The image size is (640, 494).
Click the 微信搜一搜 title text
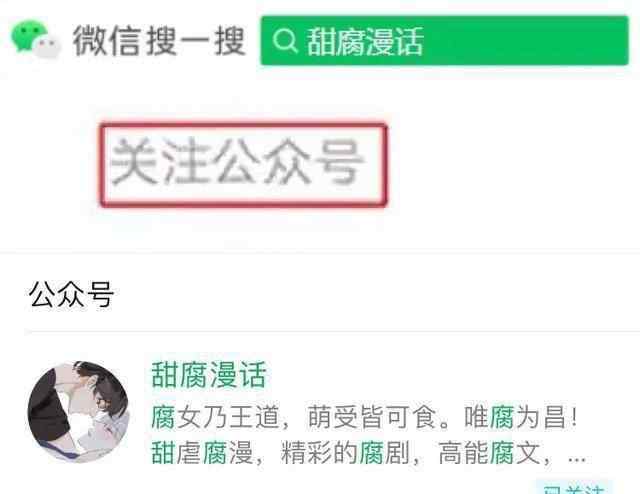(159, 40)
